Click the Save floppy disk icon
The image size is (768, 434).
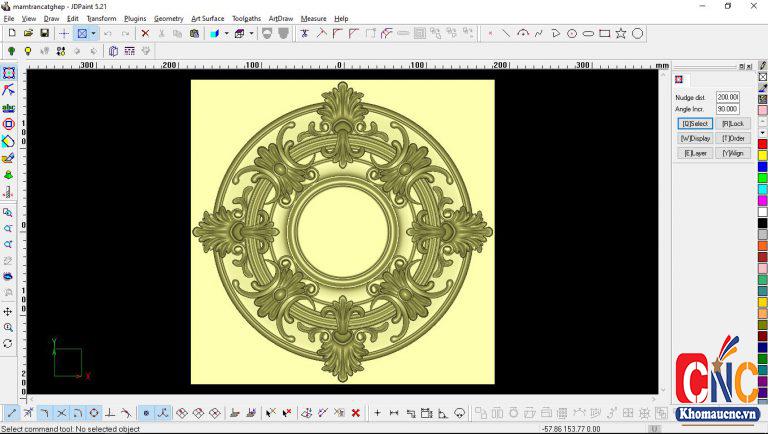[44, 33]
